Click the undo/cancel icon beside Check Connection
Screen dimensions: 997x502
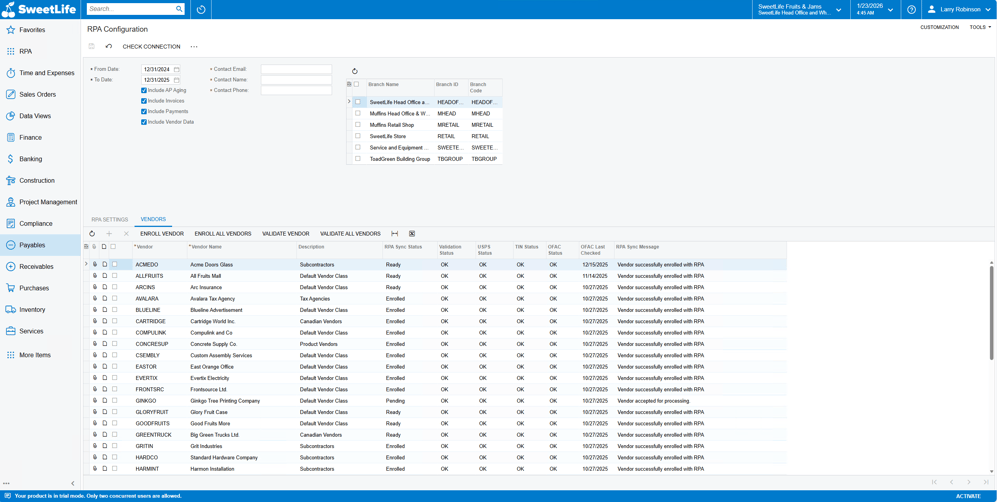(109, 46)
